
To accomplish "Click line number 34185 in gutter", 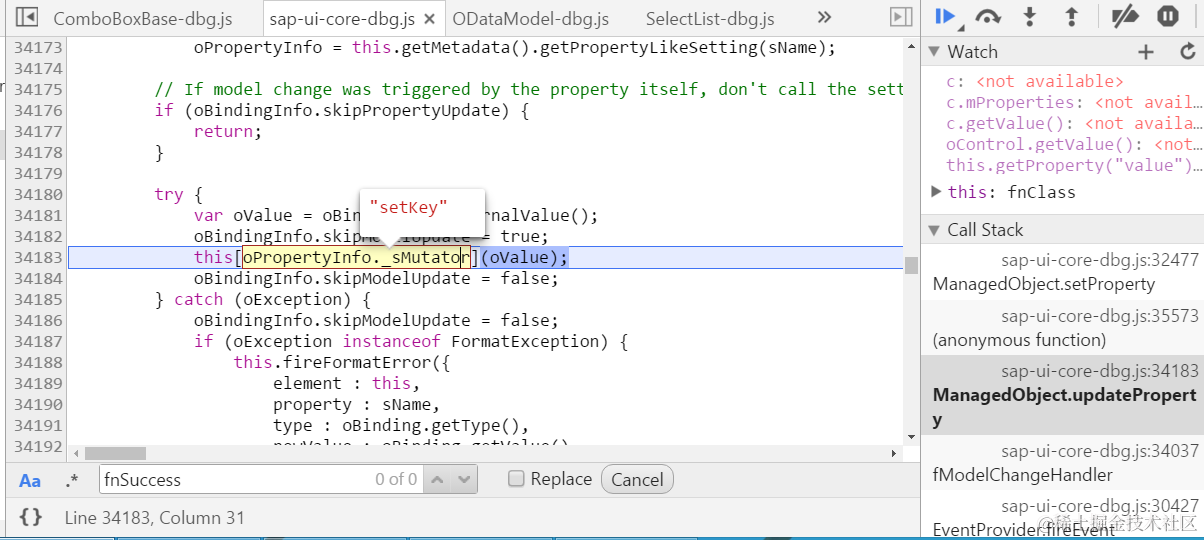I will 39,300.
